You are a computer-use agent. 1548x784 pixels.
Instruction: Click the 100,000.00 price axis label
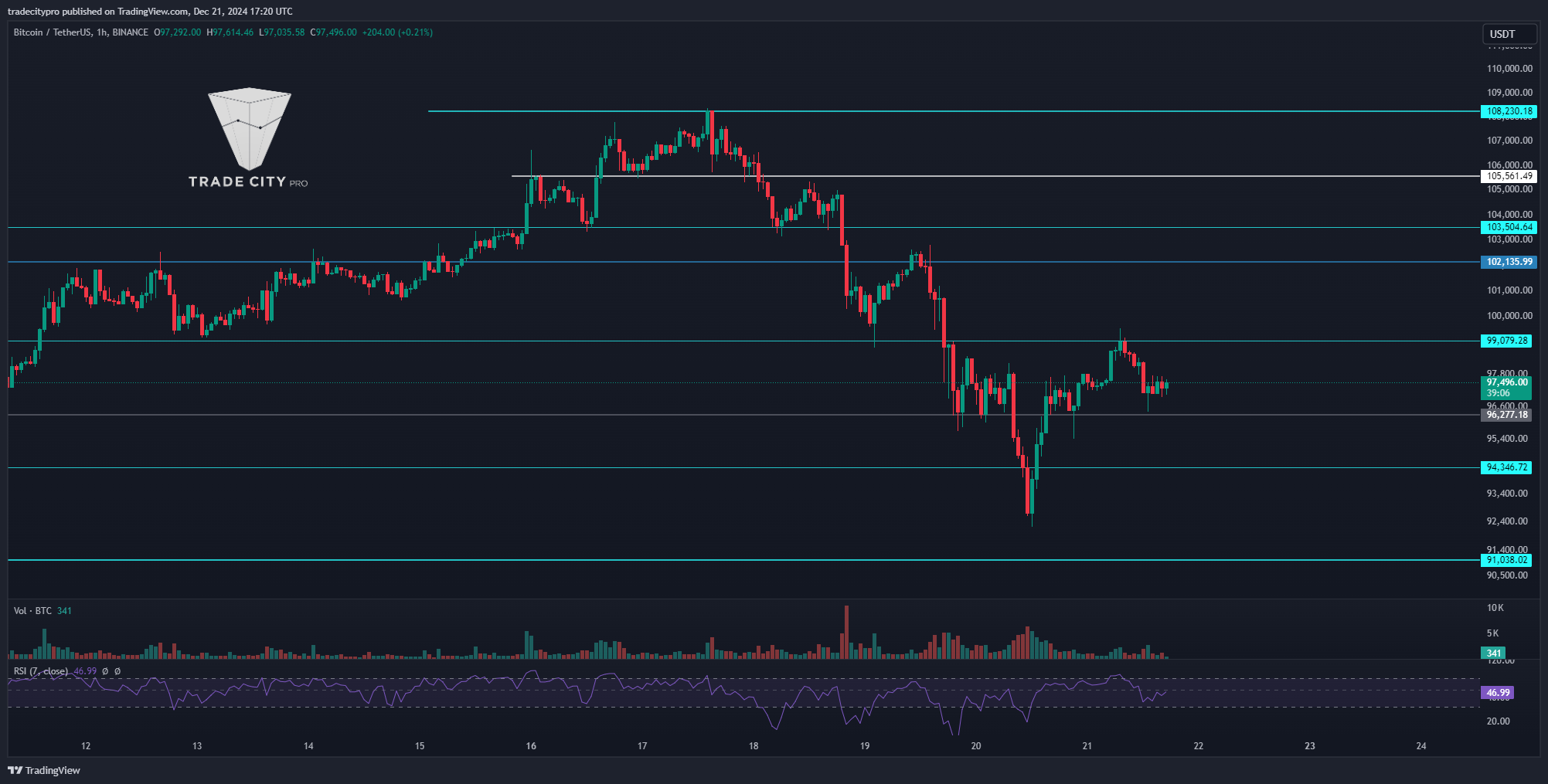(1509, 316)
